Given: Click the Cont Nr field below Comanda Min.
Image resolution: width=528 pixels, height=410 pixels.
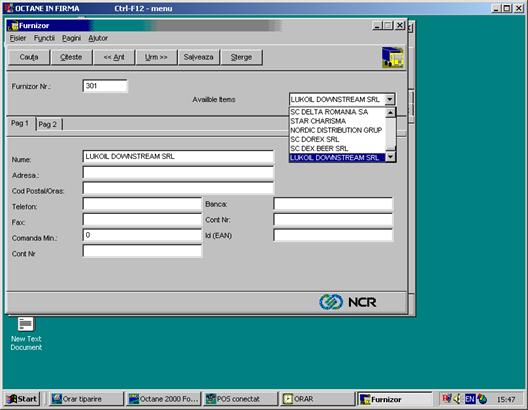Looking at the screenshot, I should [x=142, y=251].
